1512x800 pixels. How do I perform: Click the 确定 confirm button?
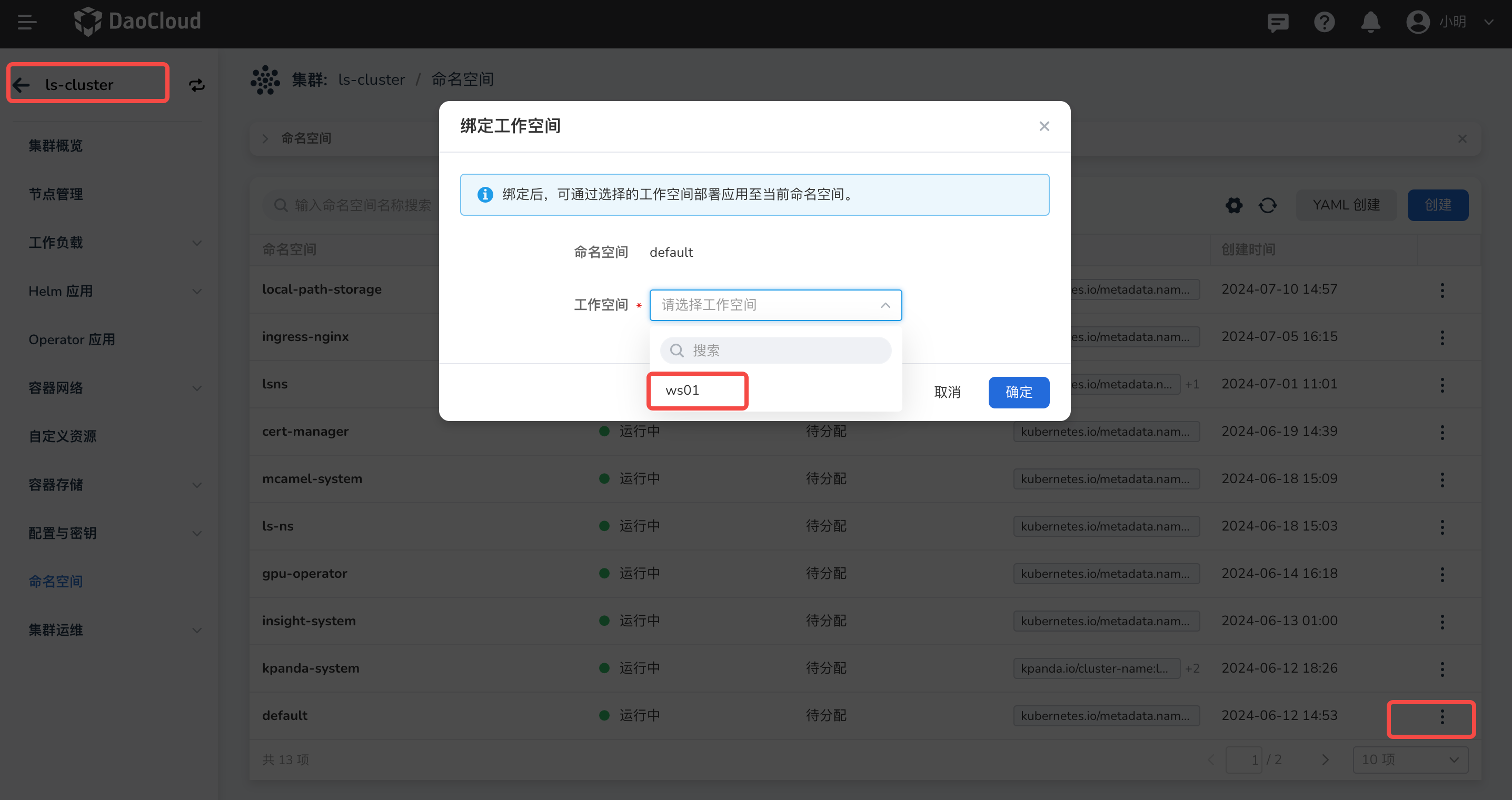pyautogui.click(x=1018, y=392)
